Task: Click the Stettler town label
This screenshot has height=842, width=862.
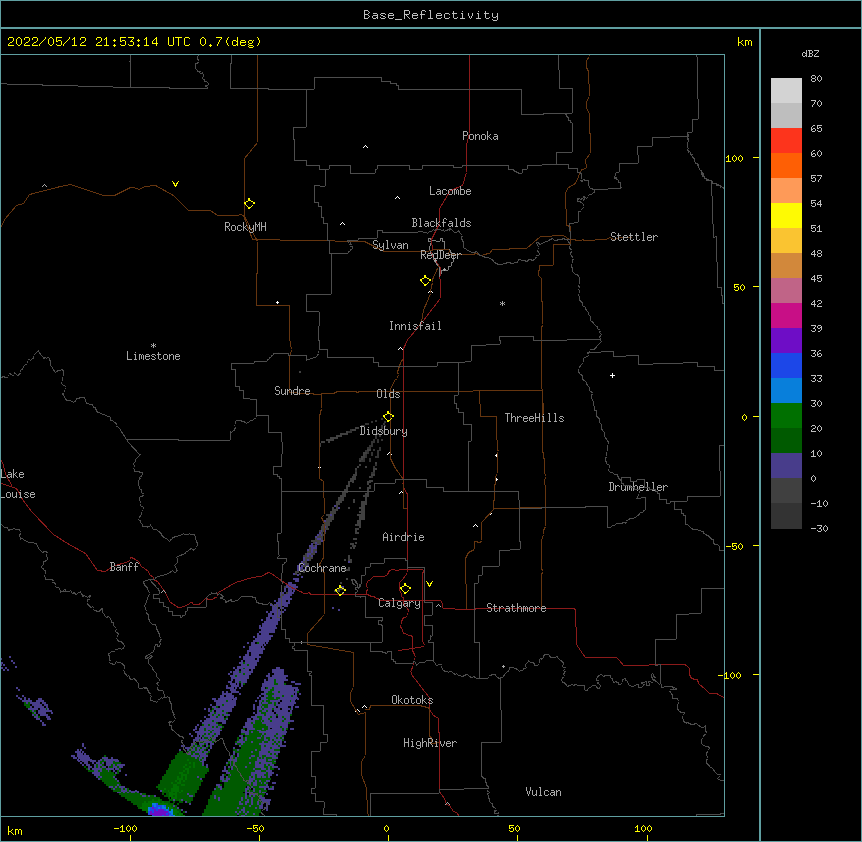Action: (634, 237)
